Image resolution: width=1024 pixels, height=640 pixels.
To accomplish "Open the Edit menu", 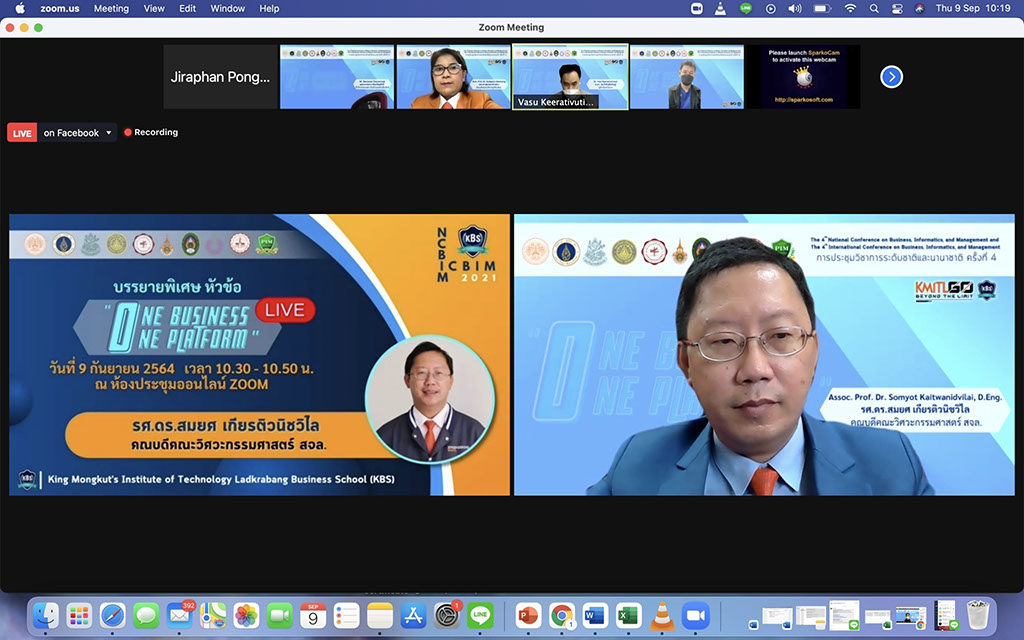I will tap(187, 8).
